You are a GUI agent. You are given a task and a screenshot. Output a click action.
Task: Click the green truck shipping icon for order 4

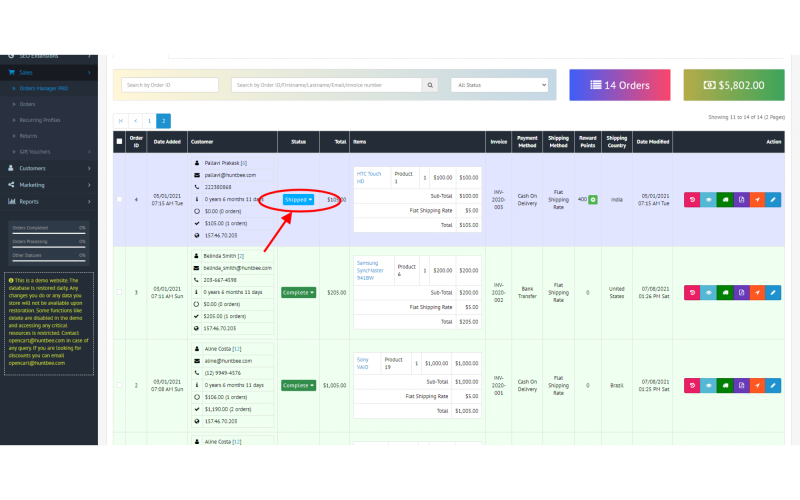click(x=724, y=199)
